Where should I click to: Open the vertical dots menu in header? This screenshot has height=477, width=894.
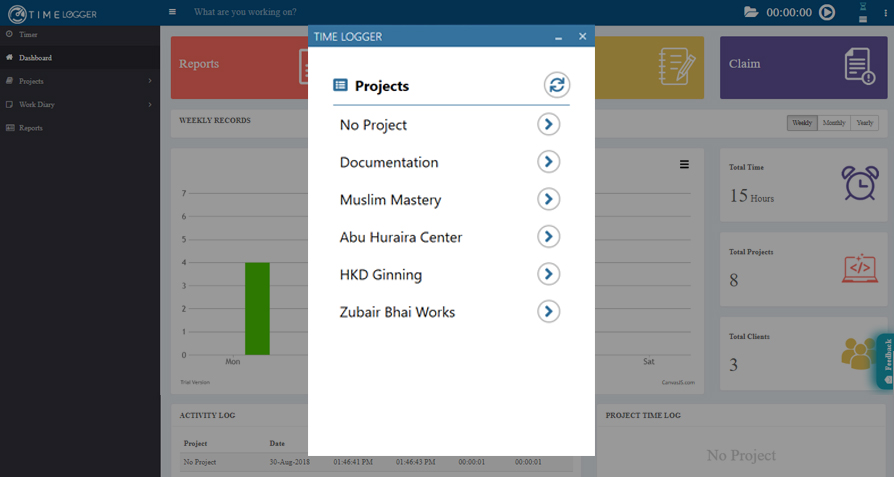point(885,13)
